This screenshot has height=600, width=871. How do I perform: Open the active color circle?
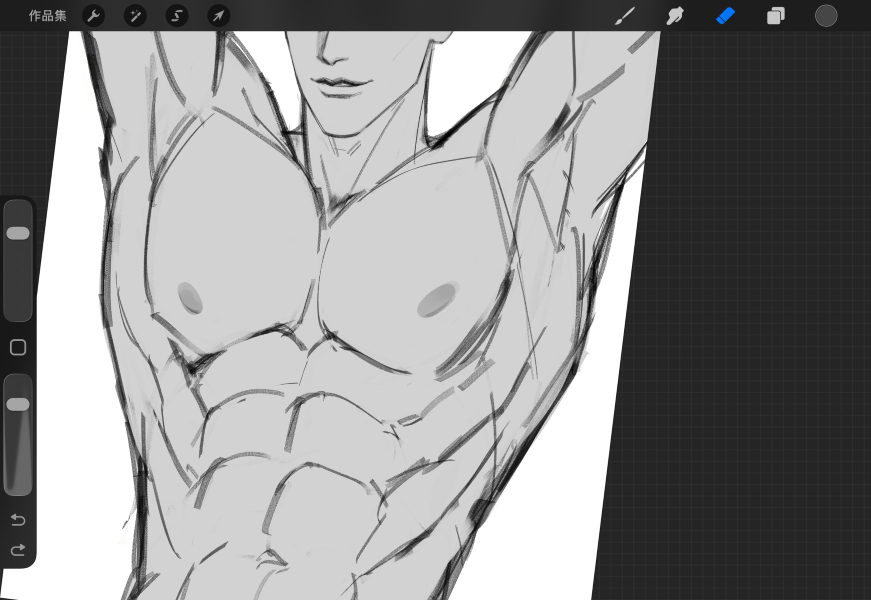[x=826, y=16]
